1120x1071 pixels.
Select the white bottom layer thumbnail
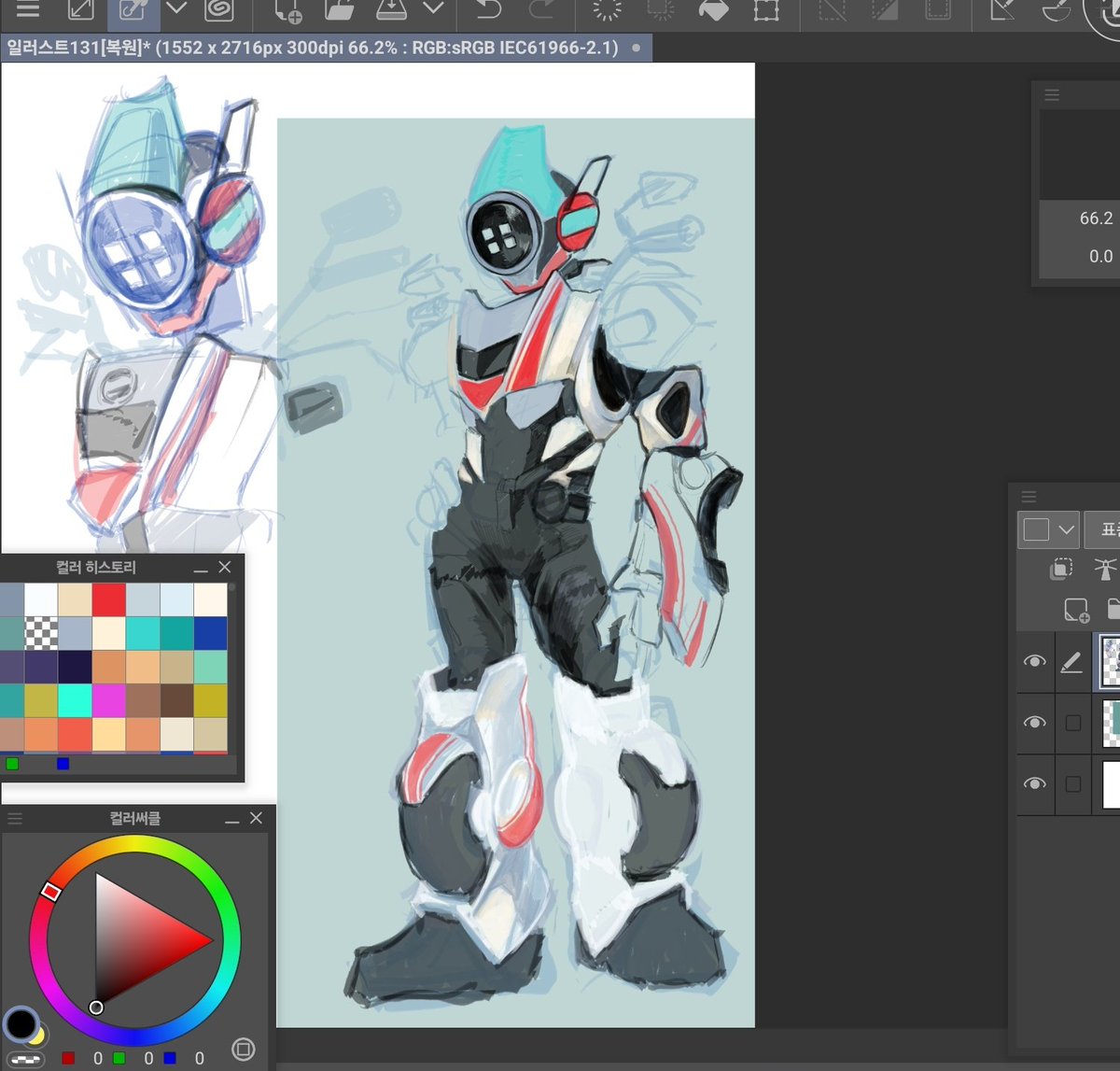point(1111,784)
